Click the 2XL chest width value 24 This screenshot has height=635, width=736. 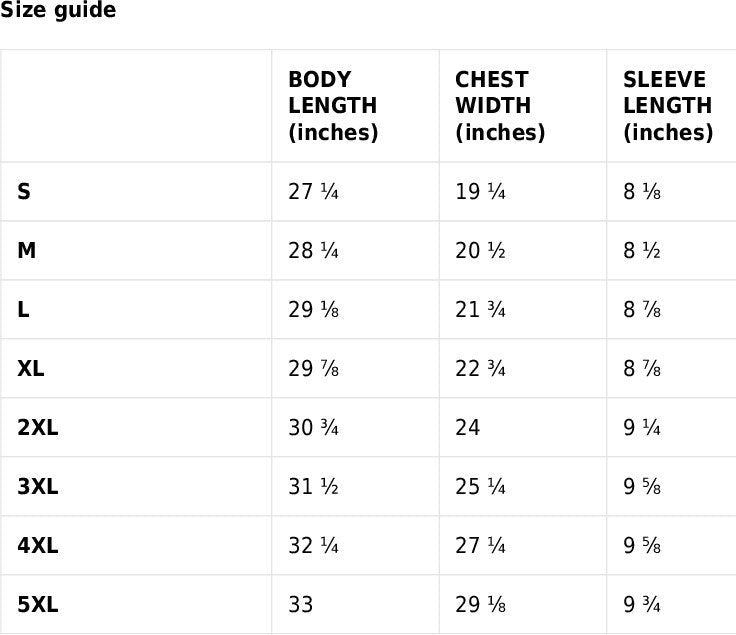468,428
